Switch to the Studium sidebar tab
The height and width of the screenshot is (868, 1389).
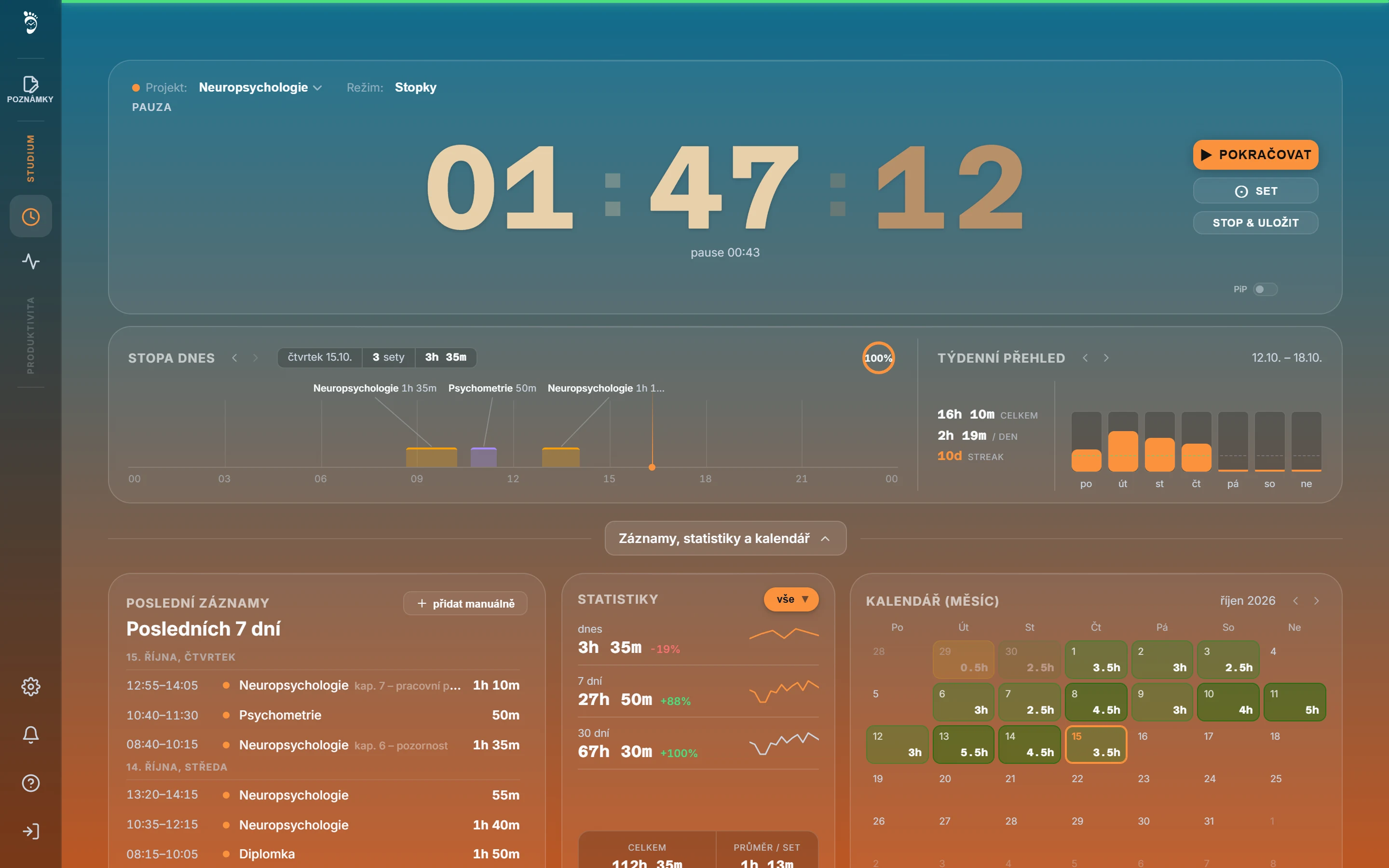30,159
